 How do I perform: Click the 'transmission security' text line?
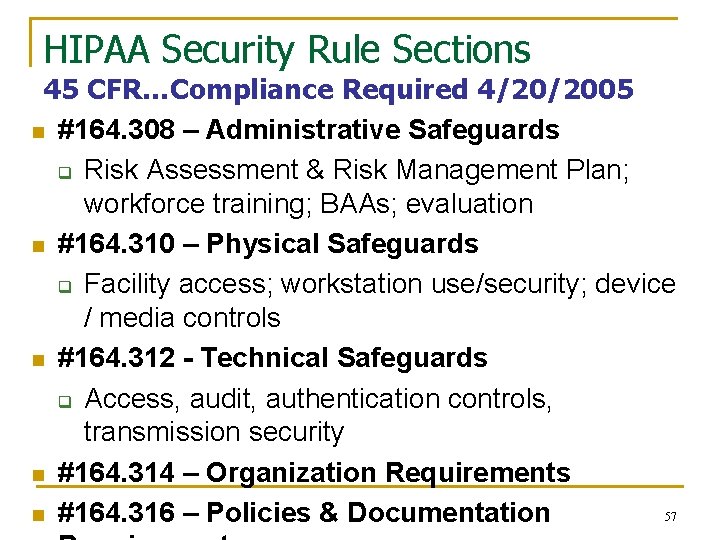[213, 432]
